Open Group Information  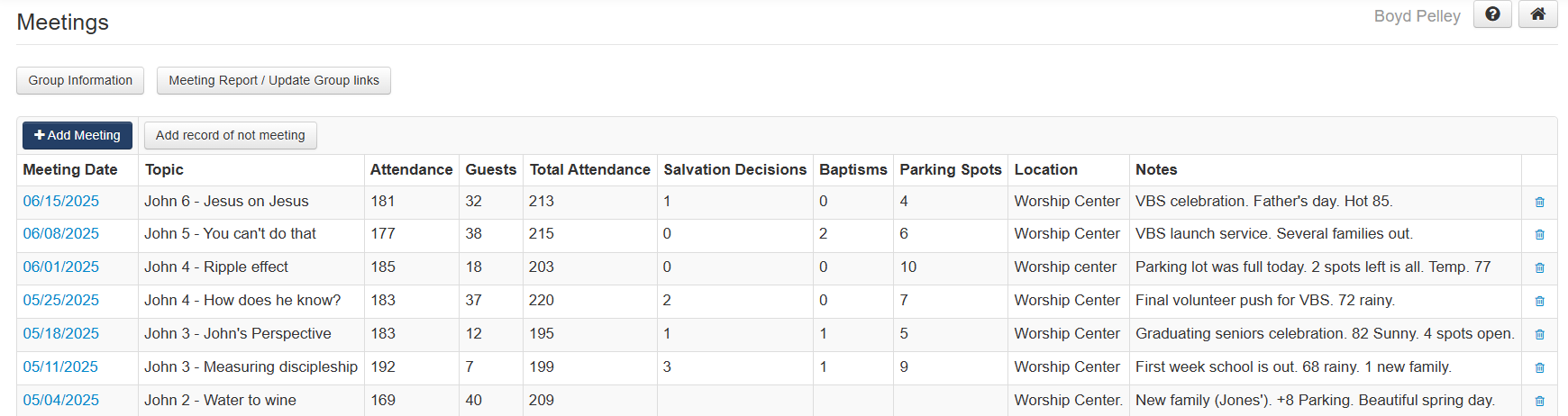tap(80, 80)
